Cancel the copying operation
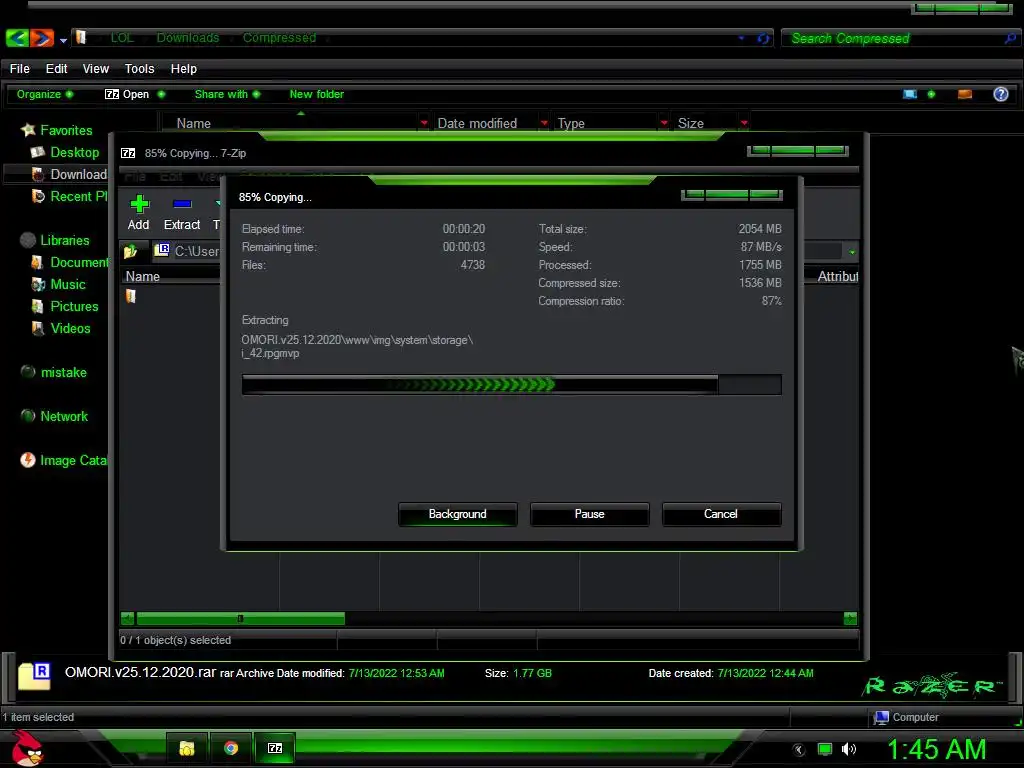Screen dimensions: 1024x768 721,514
